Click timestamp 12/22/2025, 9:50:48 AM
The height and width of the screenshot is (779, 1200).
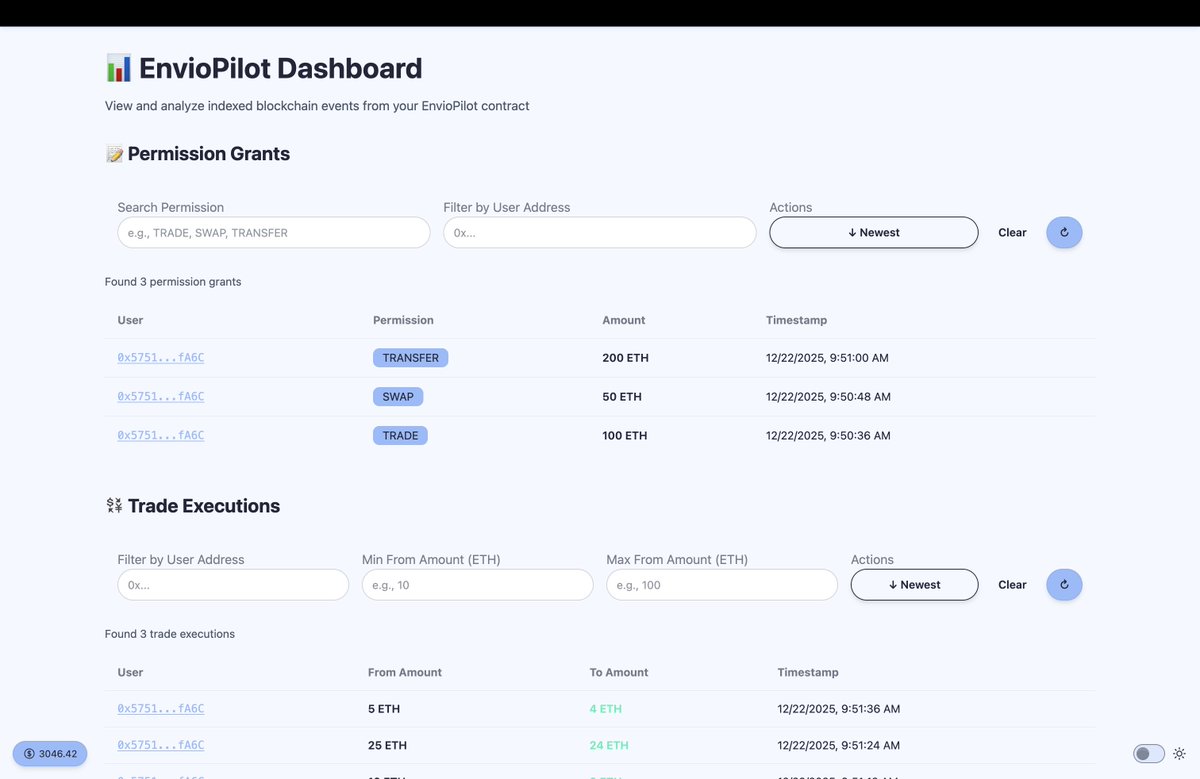coord(828,397)
